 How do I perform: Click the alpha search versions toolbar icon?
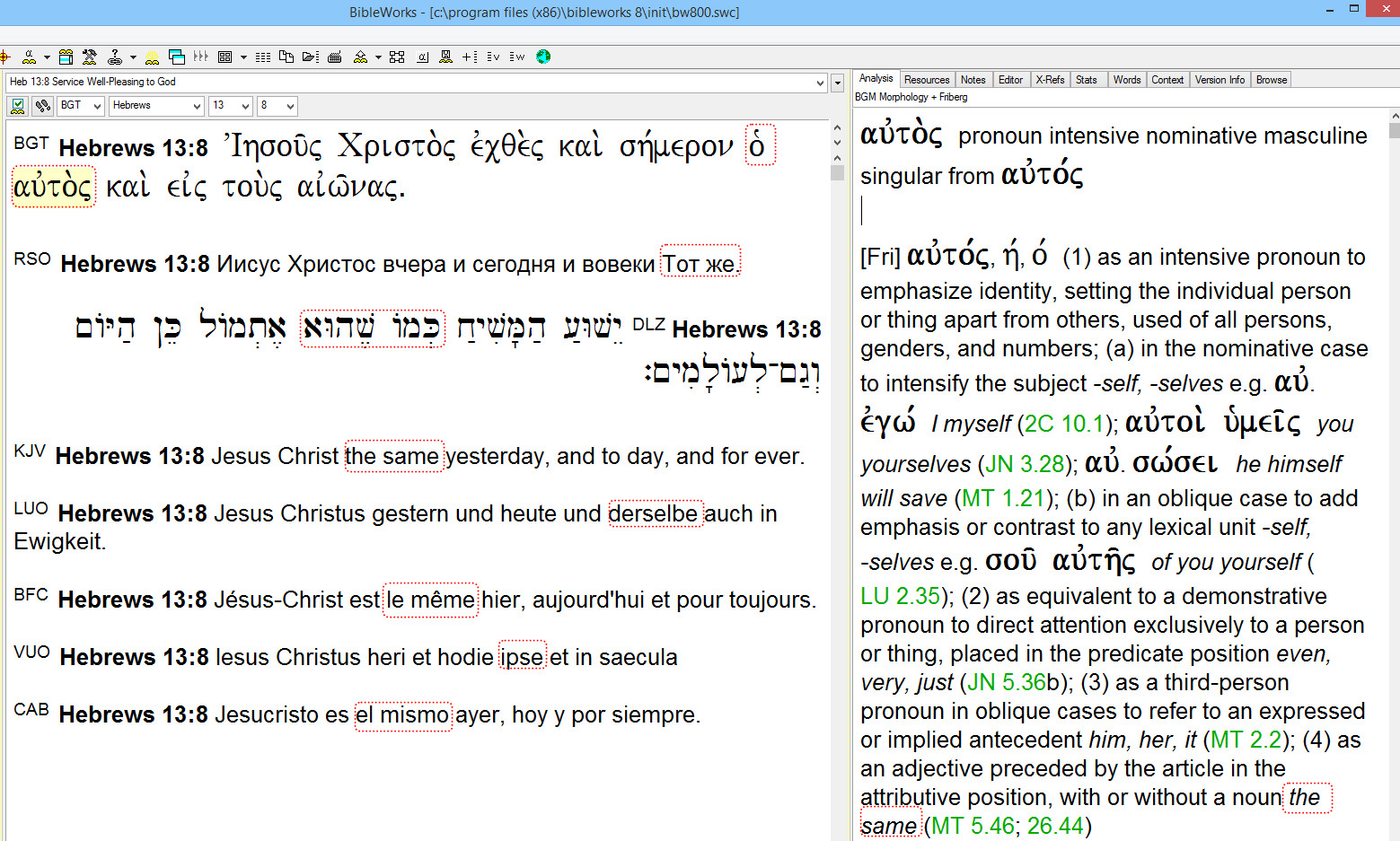click(x=29, y=57)
